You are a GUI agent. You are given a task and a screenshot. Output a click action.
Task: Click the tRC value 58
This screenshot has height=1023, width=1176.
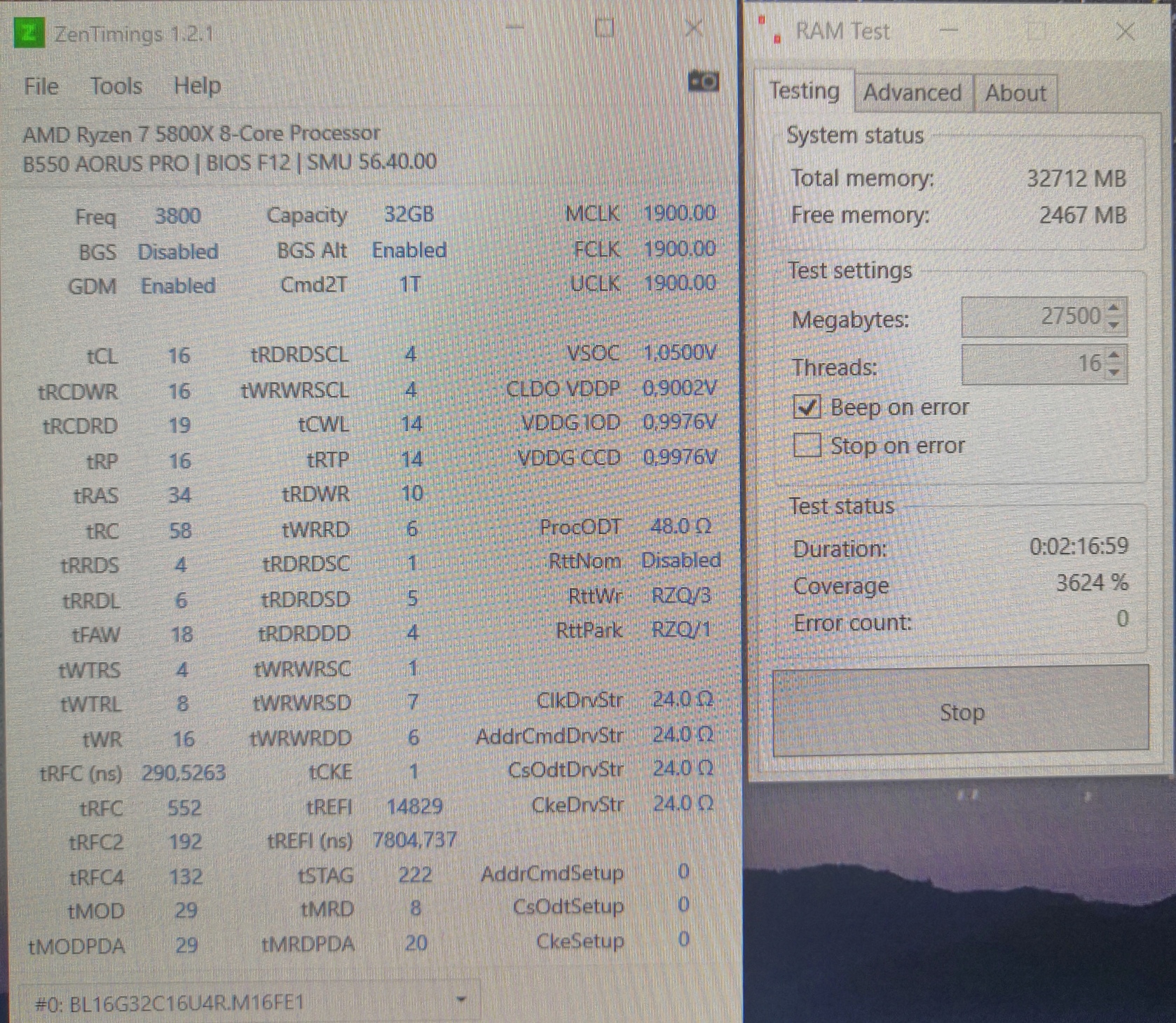click(180, 530)
